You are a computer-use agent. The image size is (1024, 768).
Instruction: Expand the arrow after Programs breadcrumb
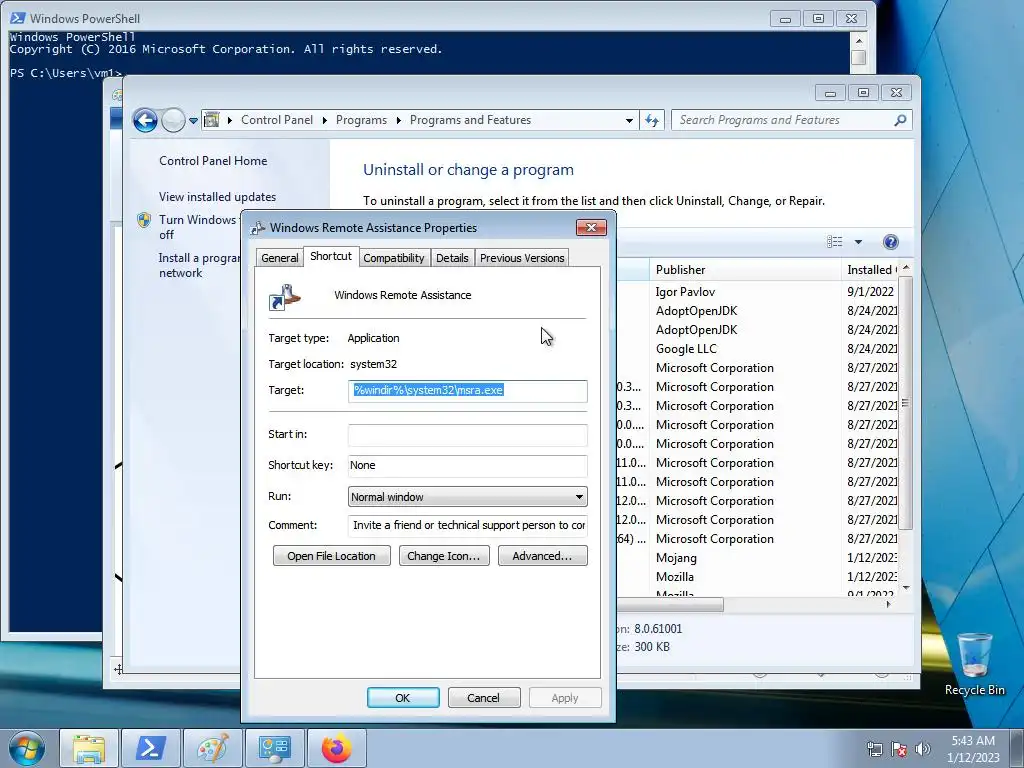tap(398, 120)
